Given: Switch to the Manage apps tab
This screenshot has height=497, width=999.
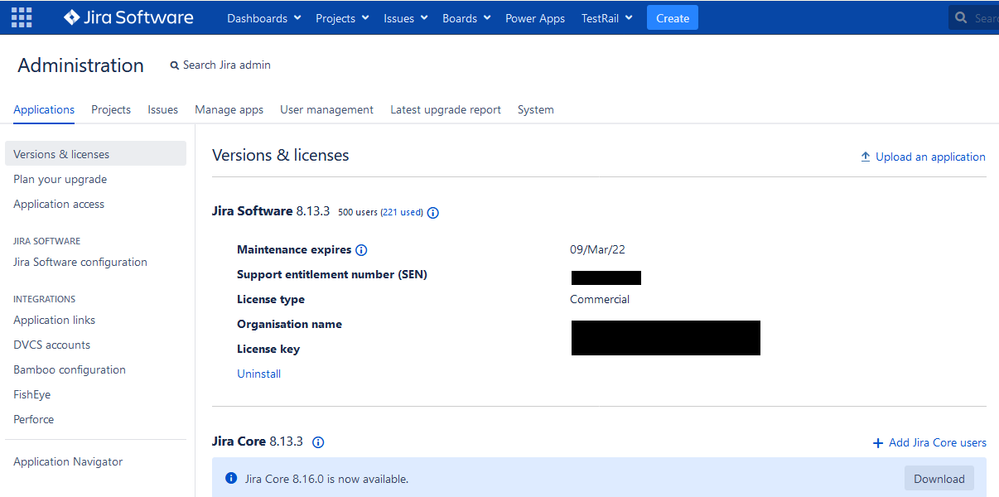Looking at the screenshot, I should coord(229,110).
